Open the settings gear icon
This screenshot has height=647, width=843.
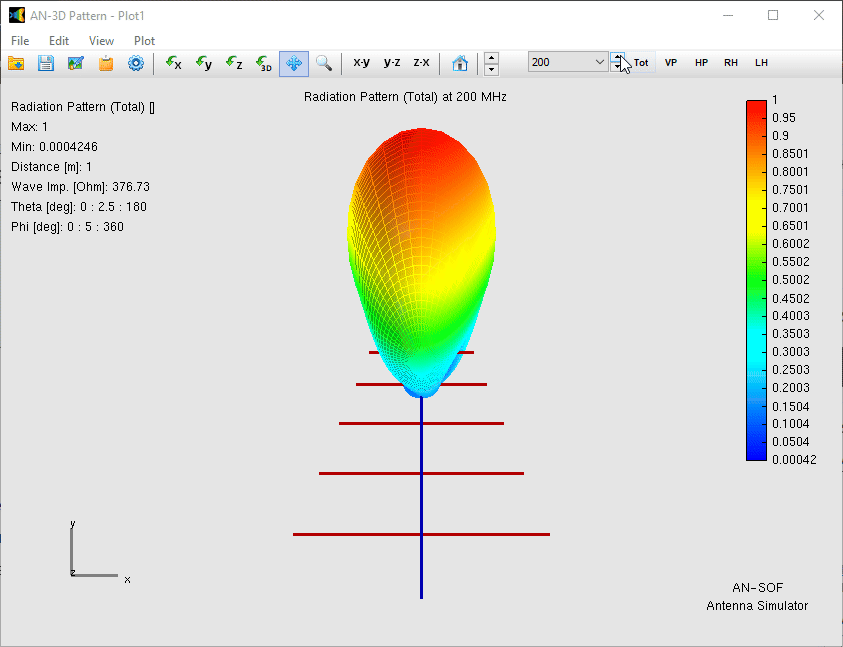(136, 63)
